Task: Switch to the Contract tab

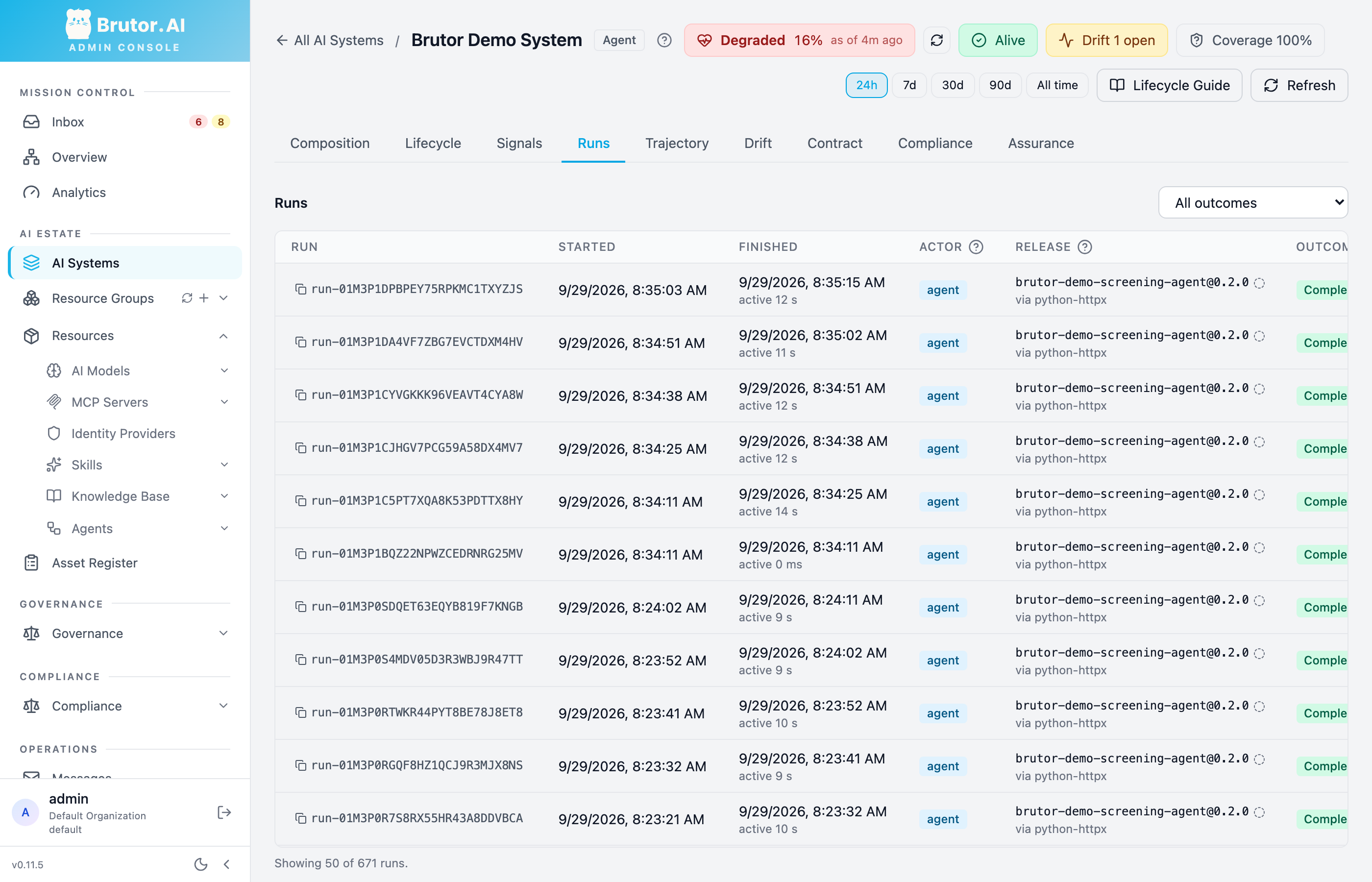Action: coord(834,143)
